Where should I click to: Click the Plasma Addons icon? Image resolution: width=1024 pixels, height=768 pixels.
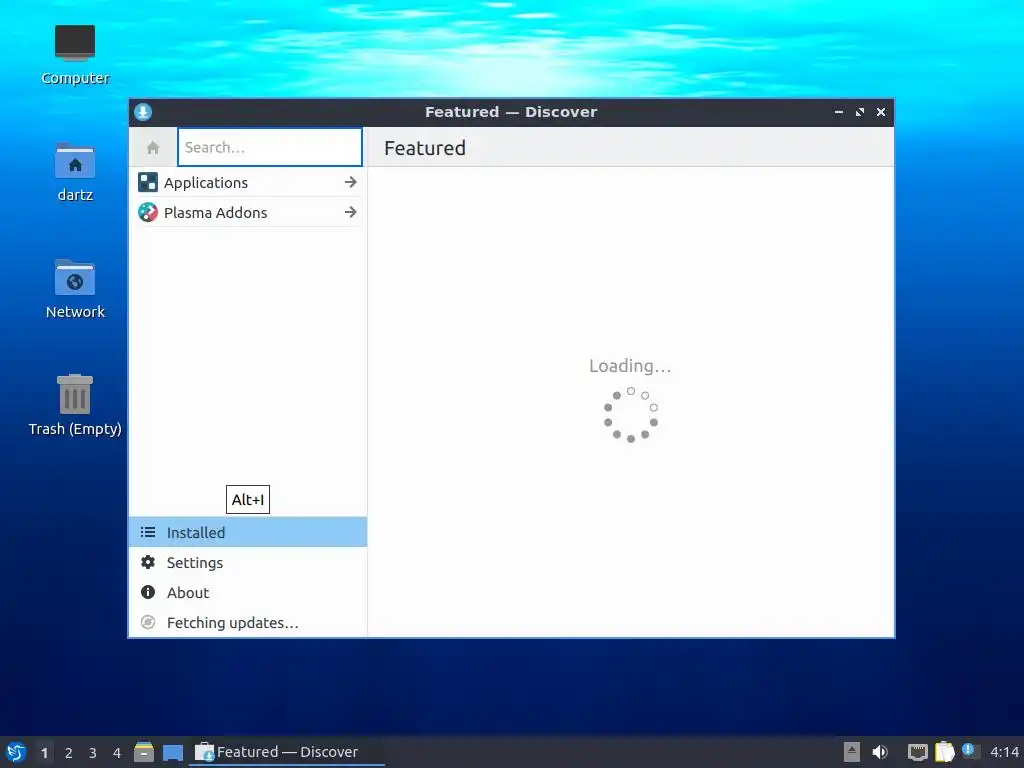click(x=148, y=212)
